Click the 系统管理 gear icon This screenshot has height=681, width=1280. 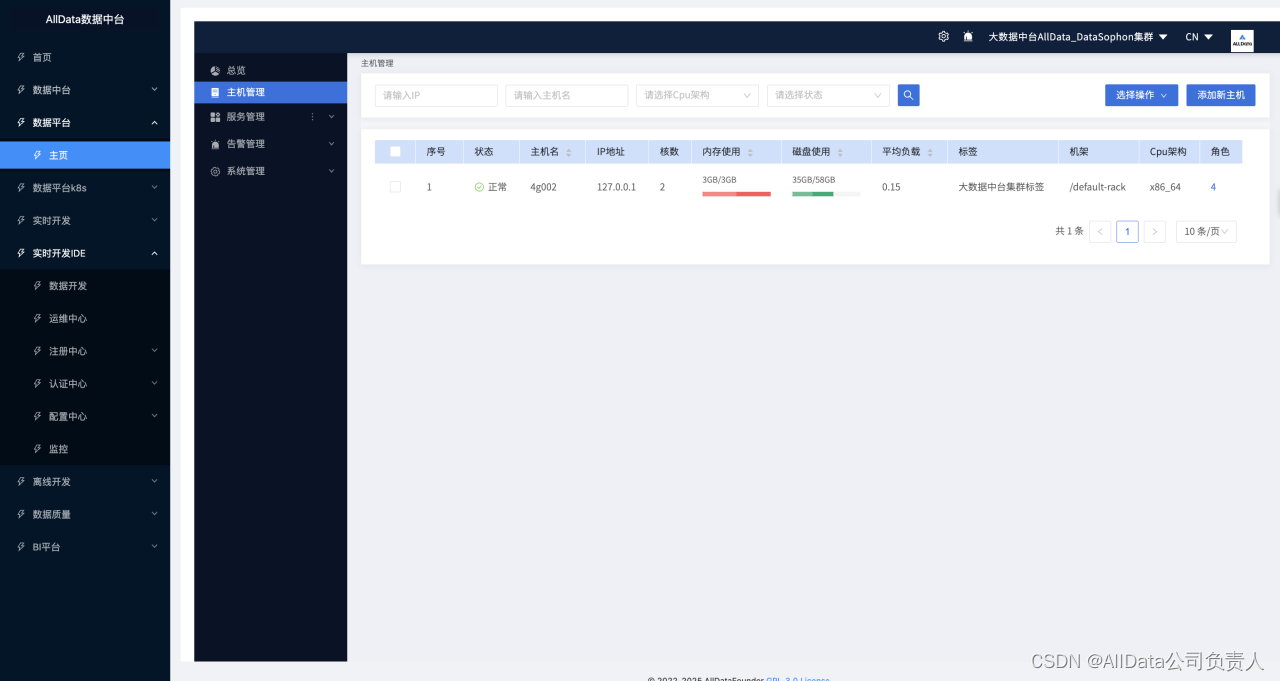click(215, 171)
